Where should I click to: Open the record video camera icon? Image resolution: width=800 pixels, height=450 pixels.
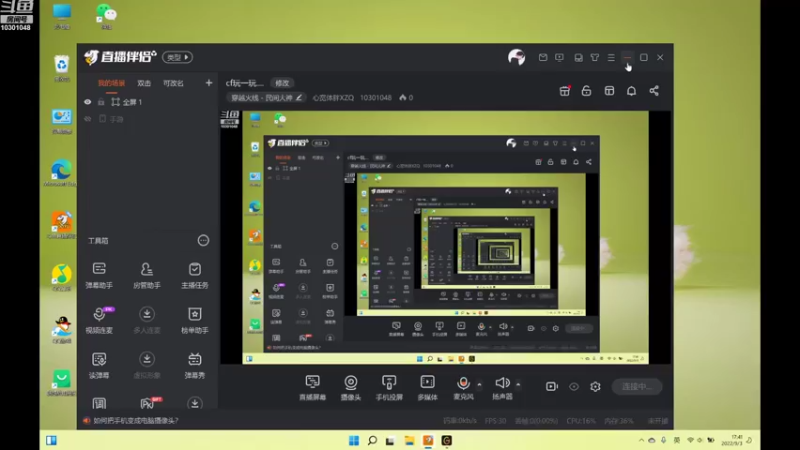pyautogui.click(x=552, y=386)
